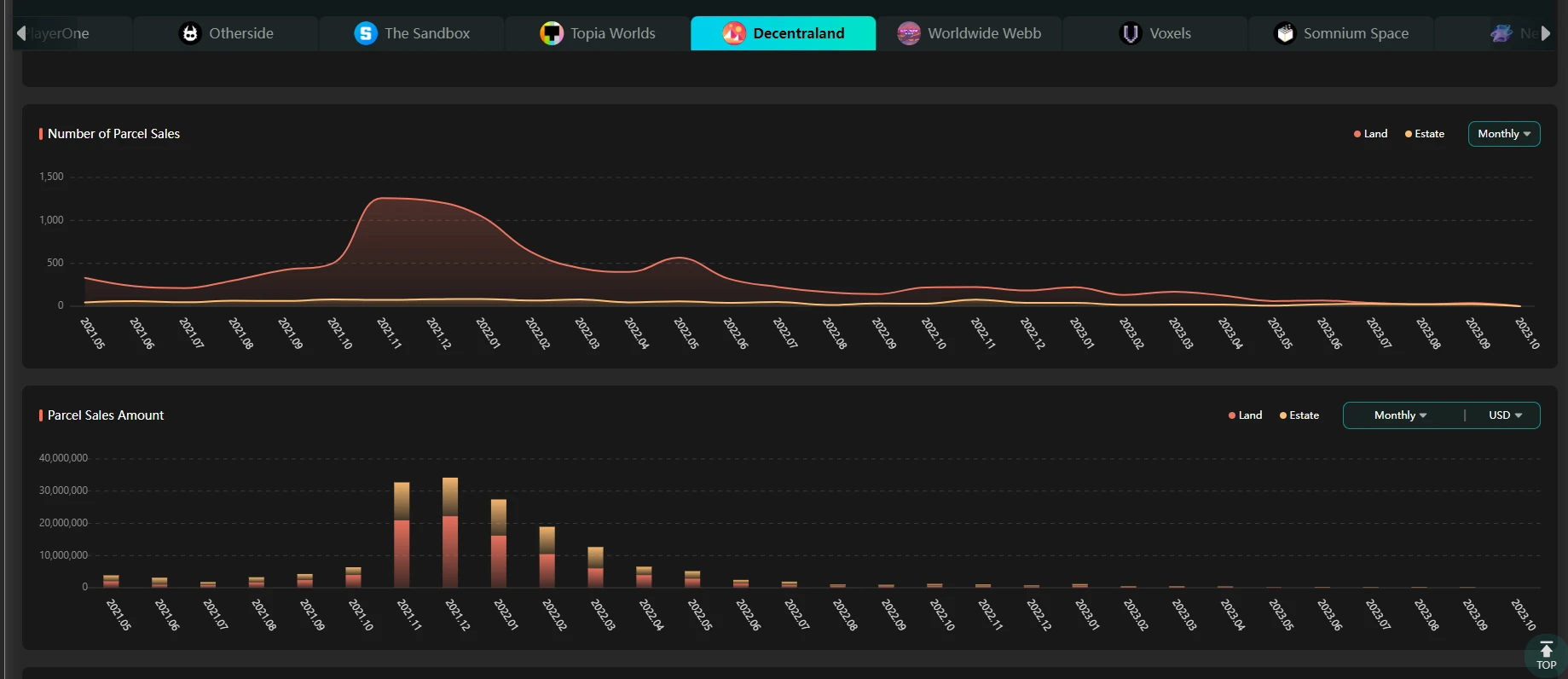Click the TOP back-to-top button
The width and height of the screenshot is (1568, 679).
1546,656
